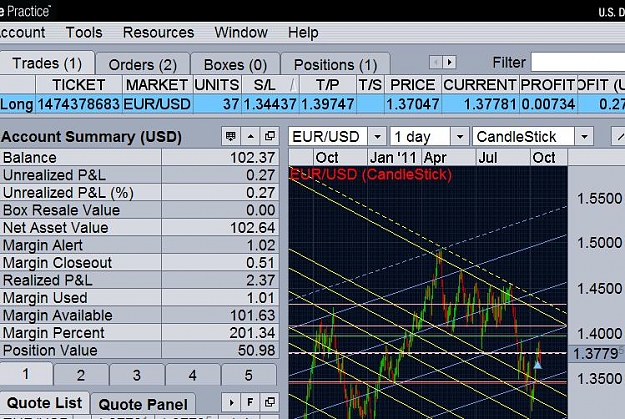
Task: Select account summary tab 4
Action: 193,375
